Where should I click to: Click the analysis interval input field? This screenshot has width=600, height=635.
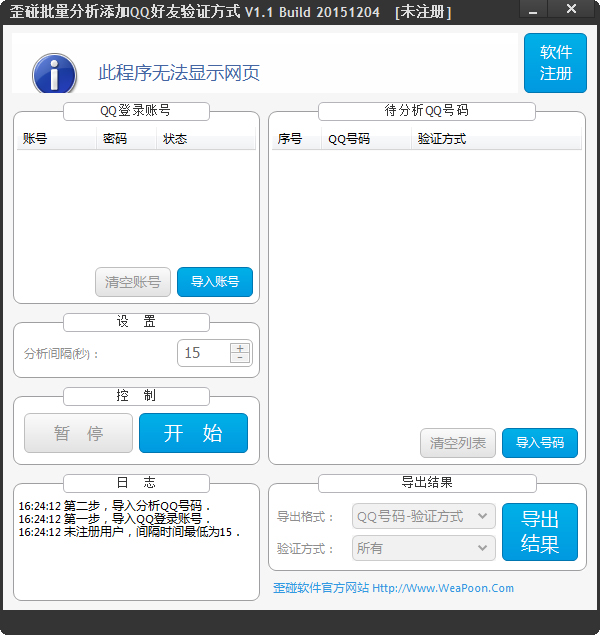point(203,353)
